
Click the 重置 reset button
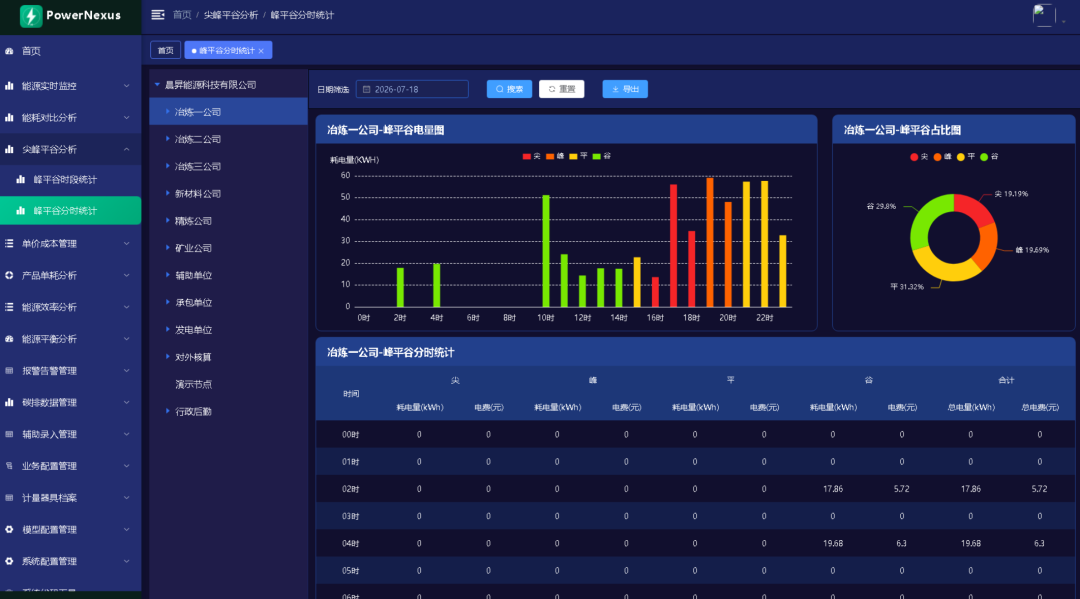coord(561,90)
